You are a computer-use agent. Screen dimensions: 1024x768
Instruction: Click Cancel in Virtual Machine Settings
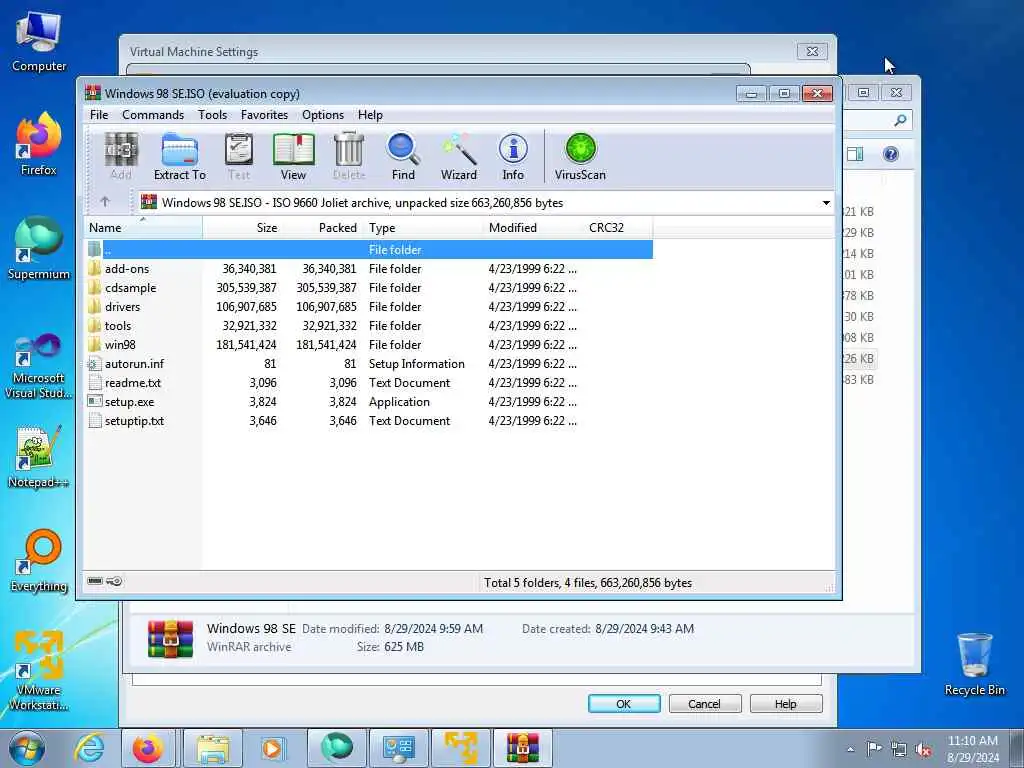tap(704, 703)
